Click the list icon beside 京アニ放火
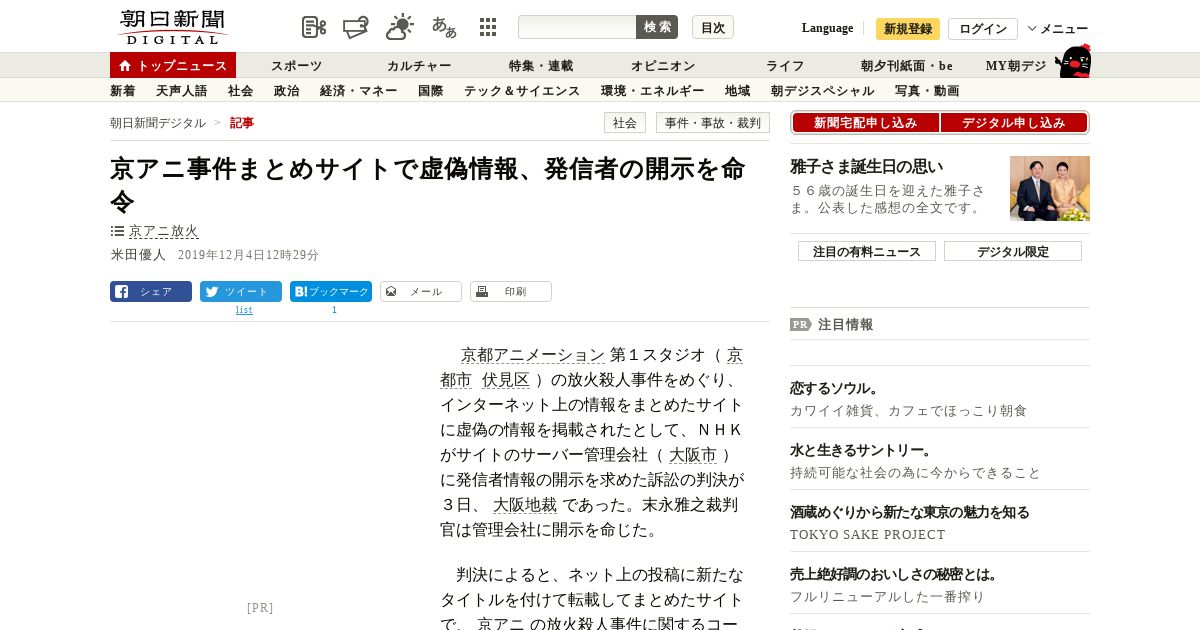 click(117, 231)
